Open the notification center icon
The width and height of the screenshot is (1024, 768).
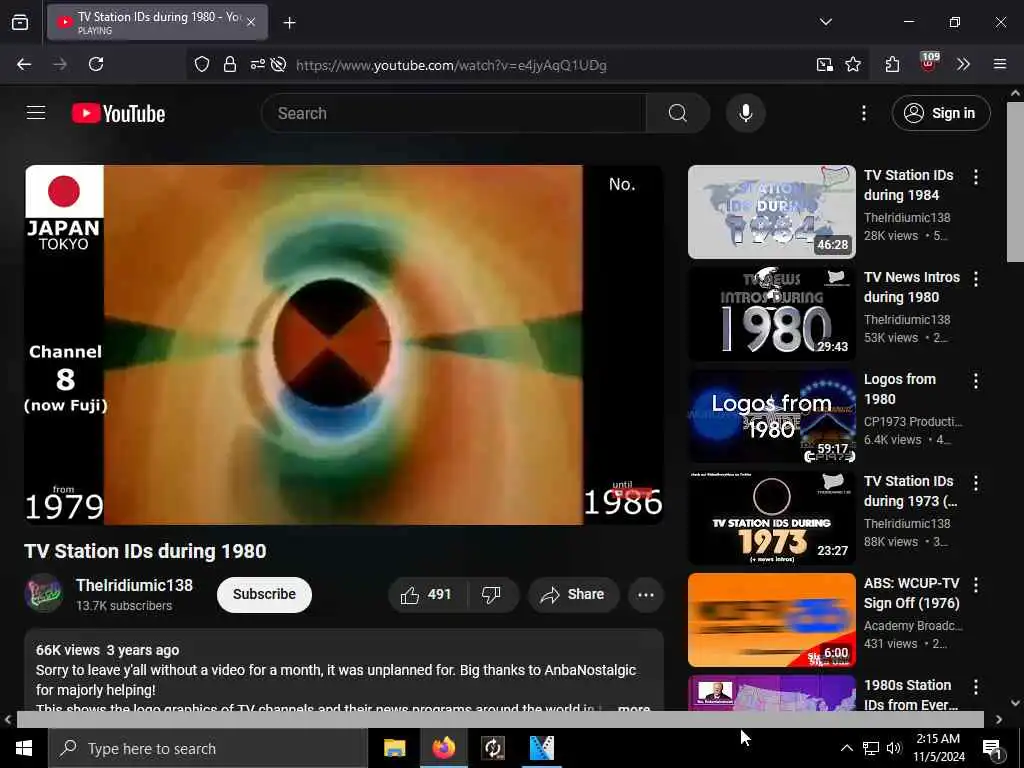point(993,748)
